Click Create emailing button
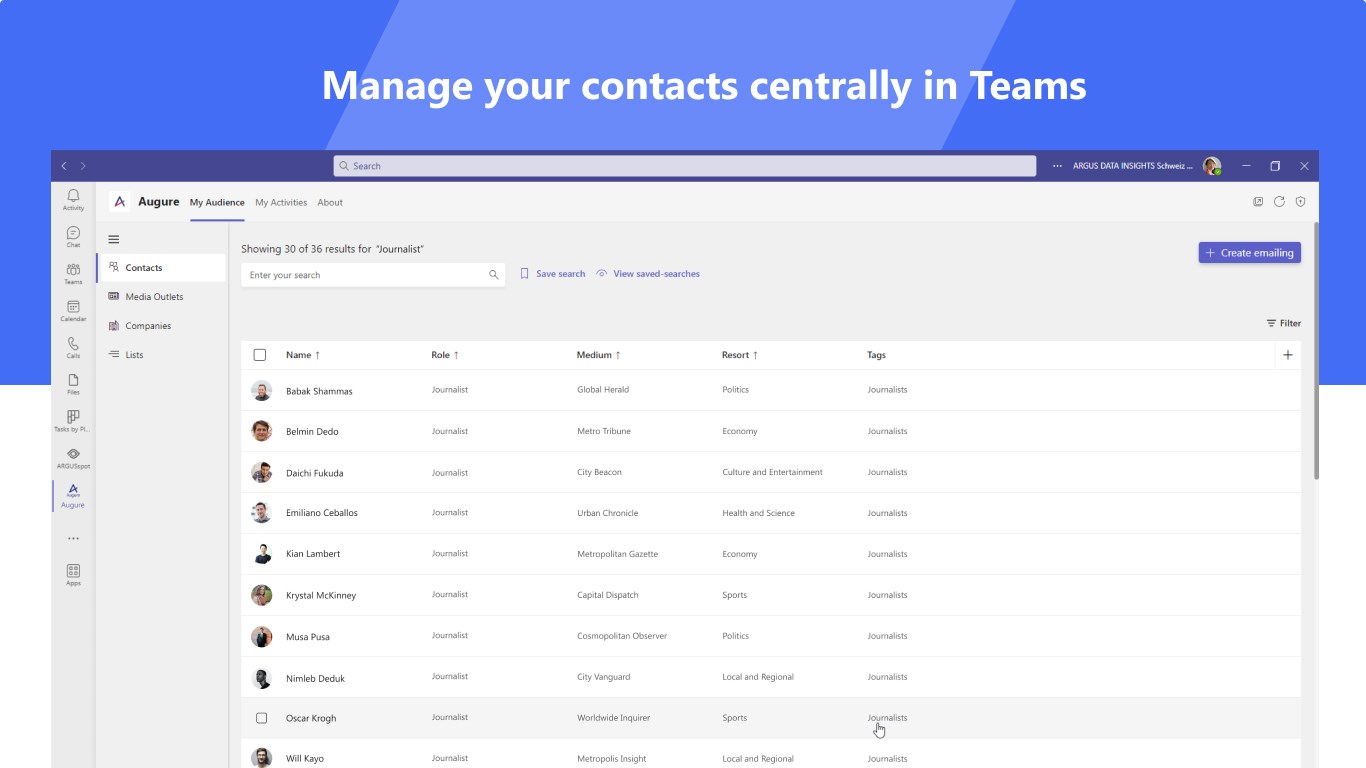Screen dimensions: 1366x768 tap(1250, 253)
